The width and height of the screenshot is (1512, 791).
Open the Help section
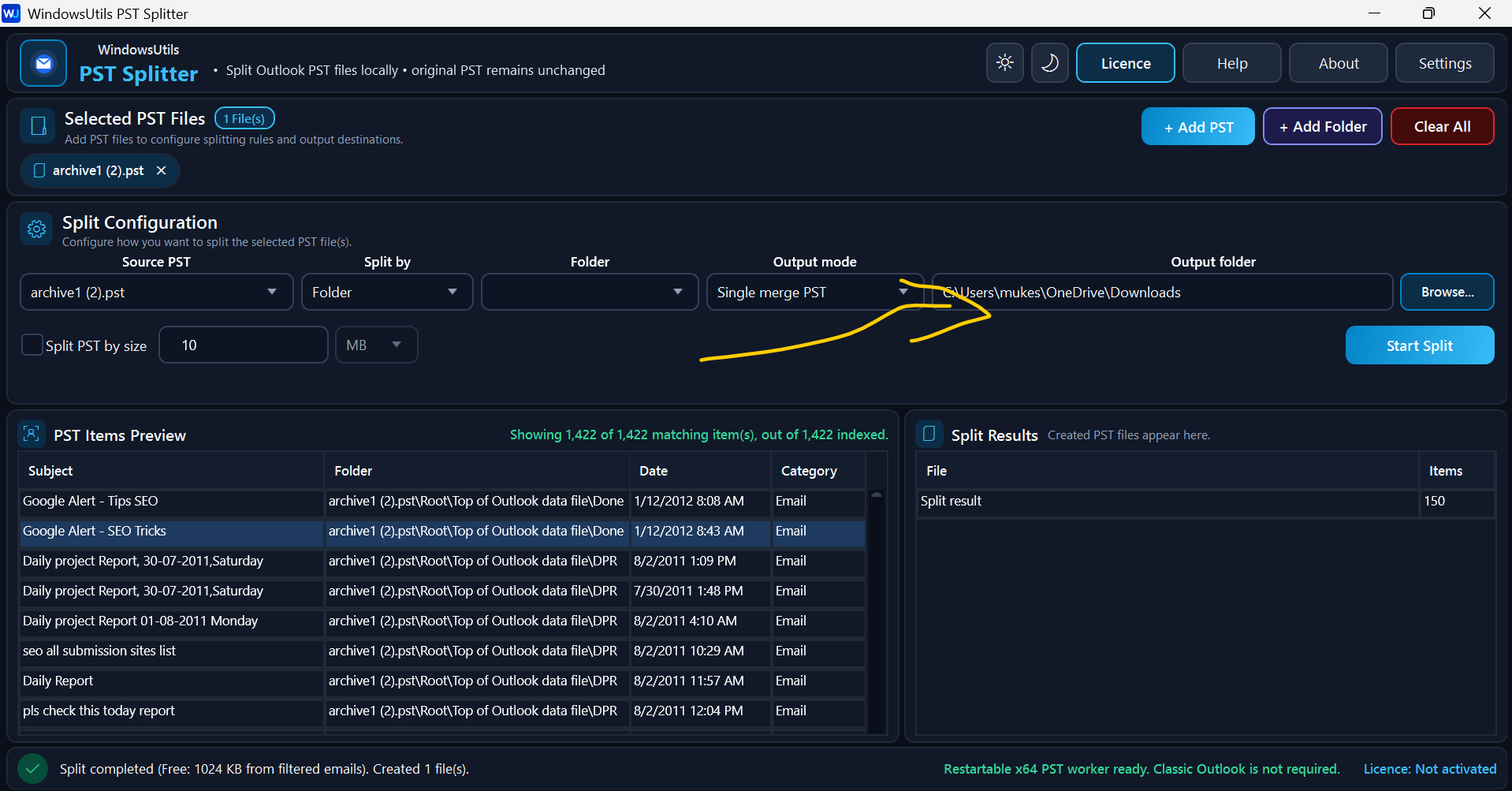pos(1232,63)
